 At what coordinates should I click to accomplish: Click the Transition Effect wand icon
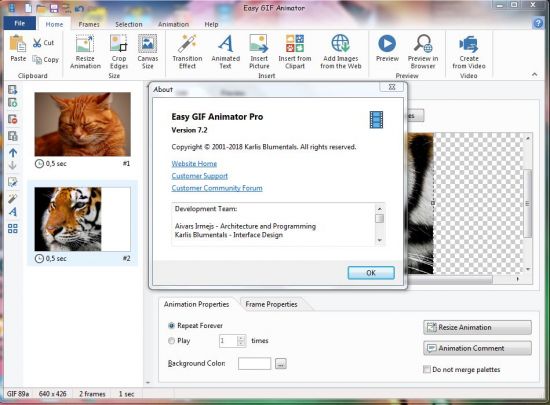click(187, 43)
